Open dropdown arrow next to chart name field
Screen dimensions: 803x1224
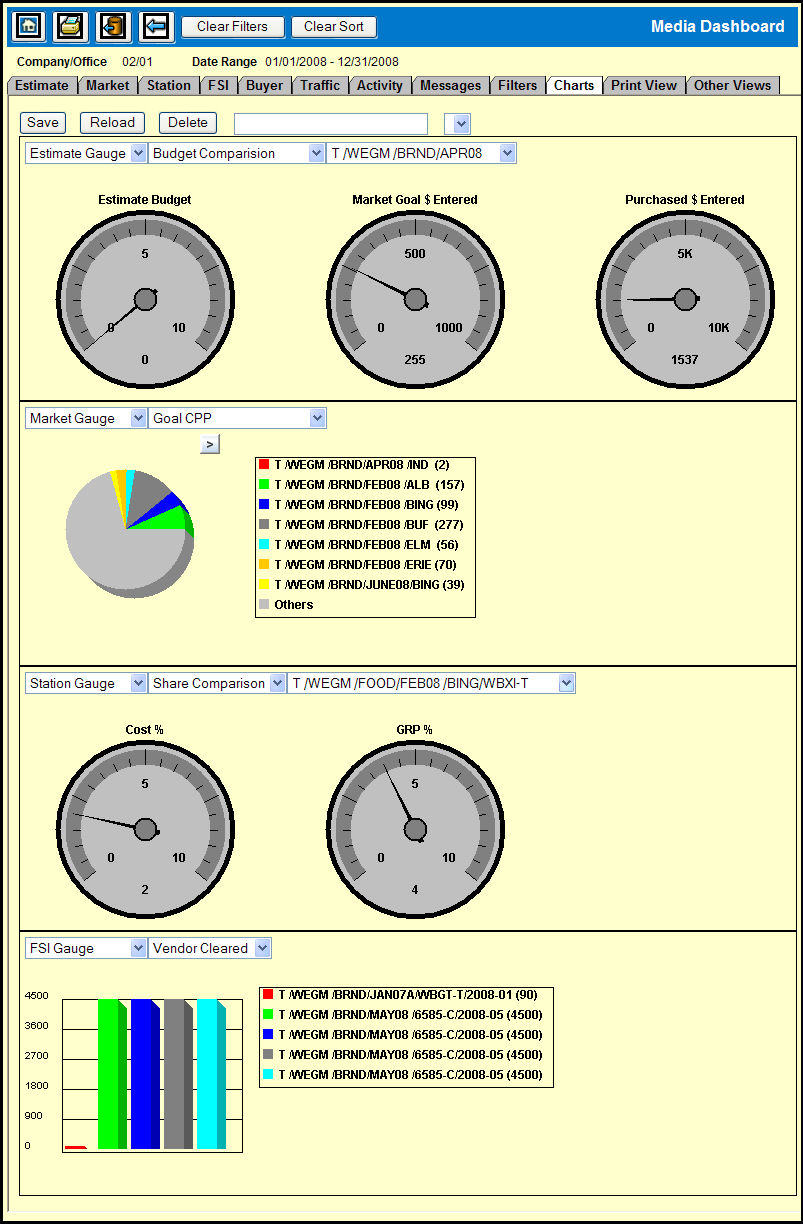(461, 124)
